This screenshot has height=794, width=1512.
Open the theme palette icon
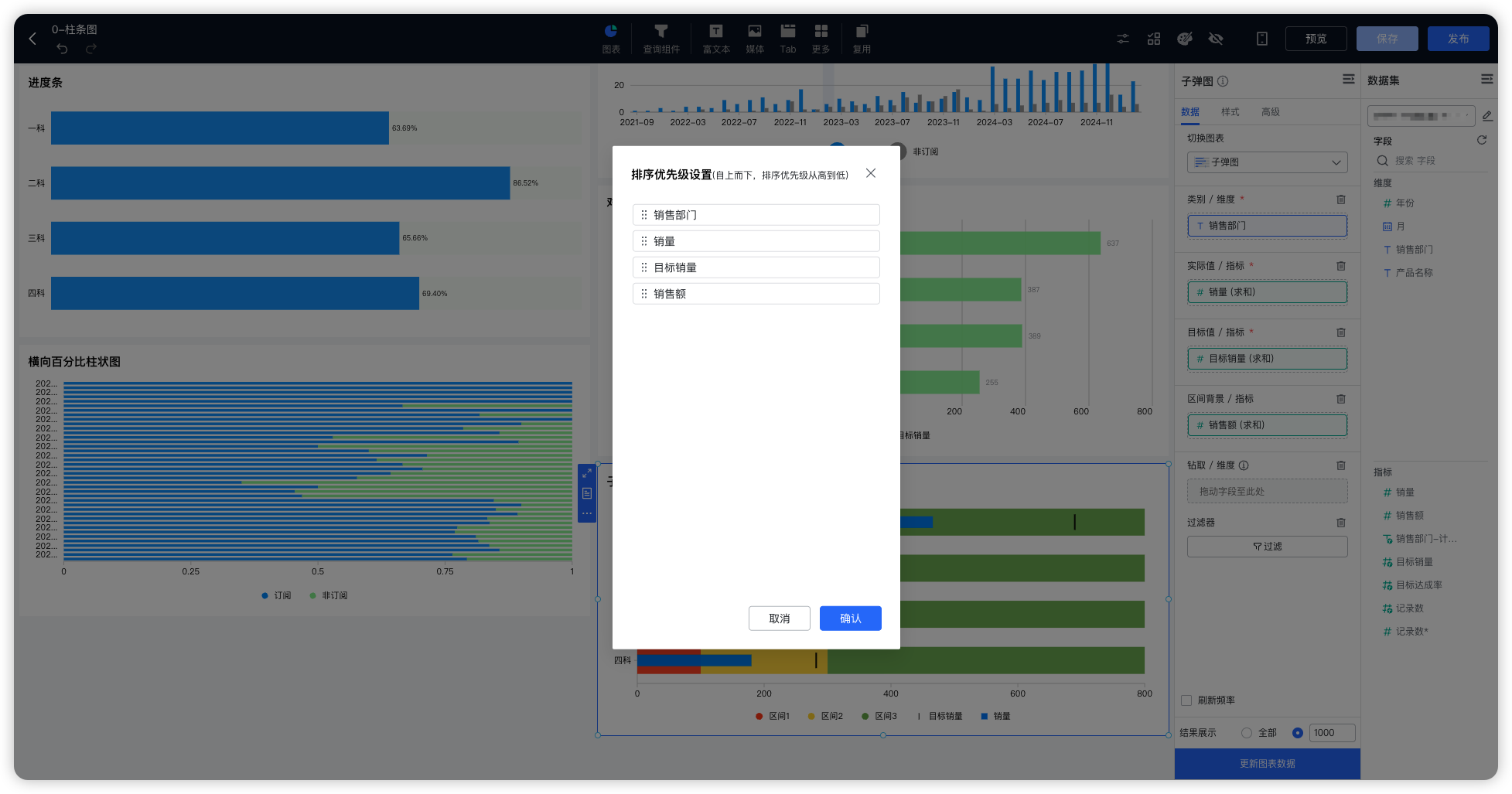(1185, 39)
